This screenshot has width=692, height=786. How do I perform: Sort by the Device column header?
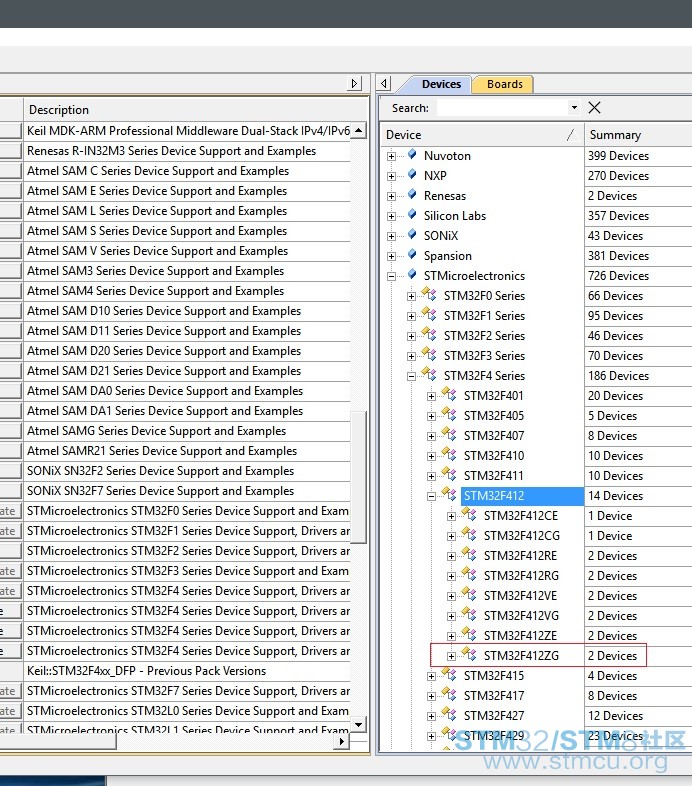click(482, 135)
